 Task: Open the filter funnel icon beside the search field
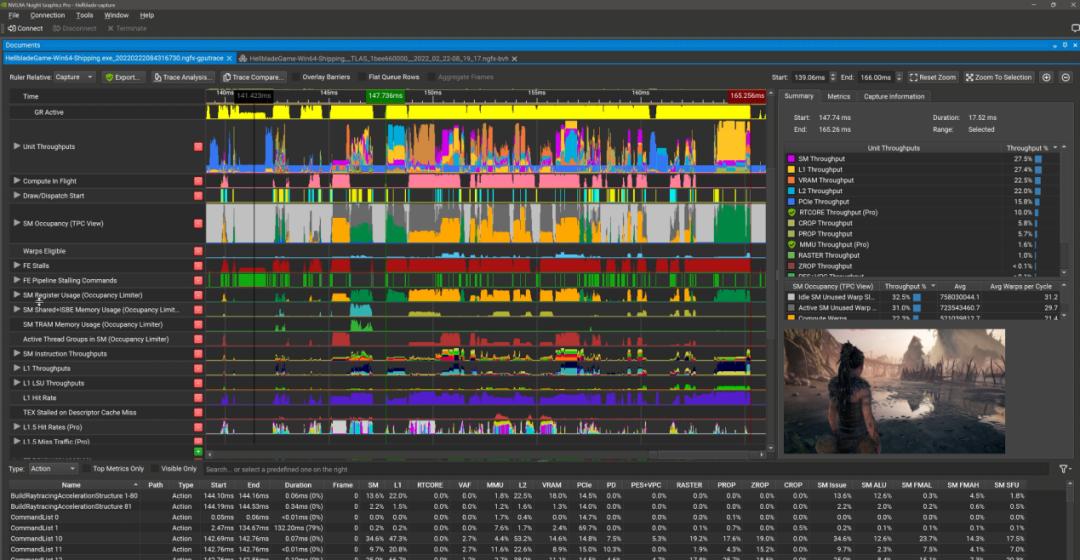pyautogui.click(x=1064, y=469)
